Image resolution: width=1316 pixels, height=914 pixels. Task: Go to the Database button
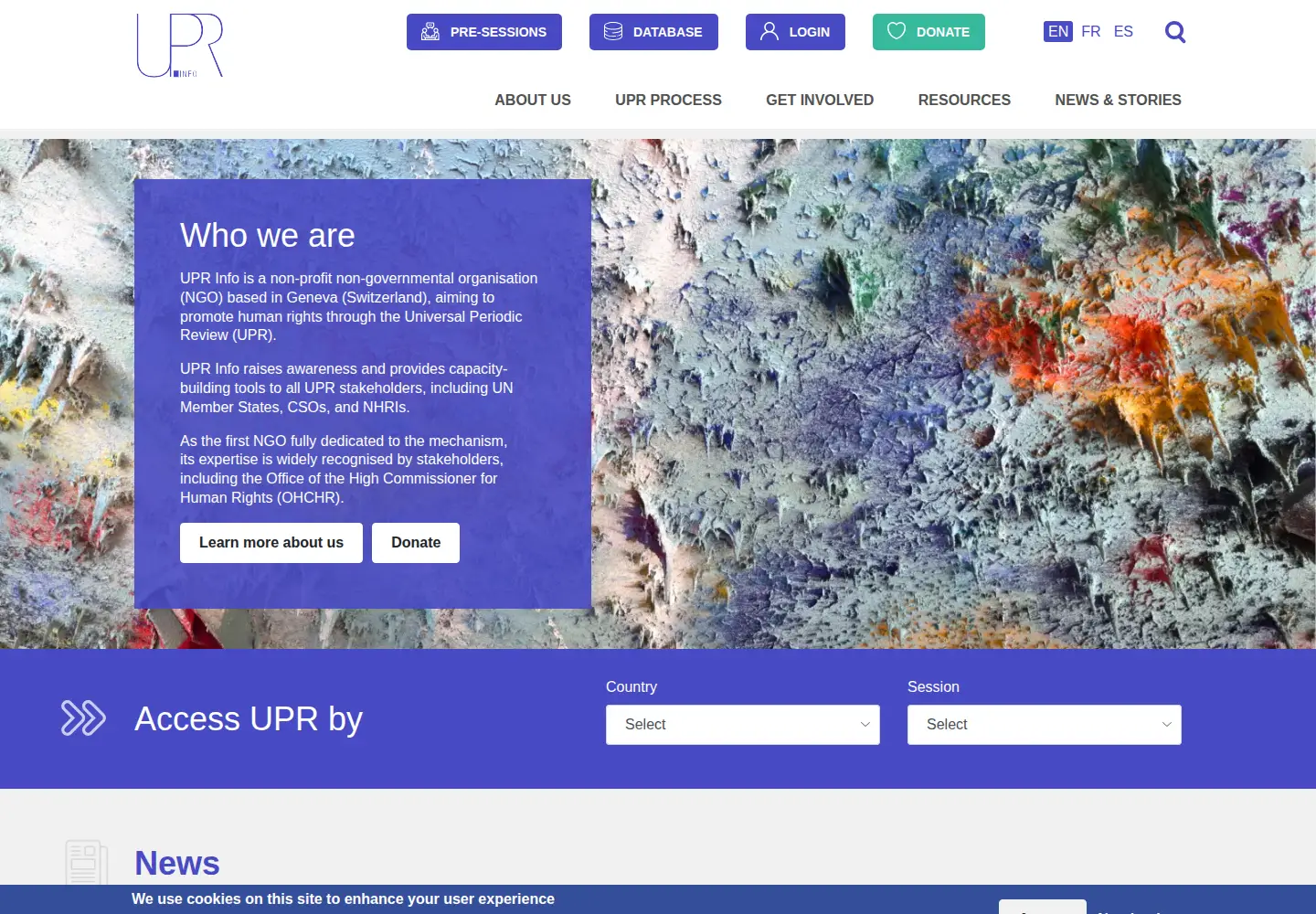click(653, 32)
